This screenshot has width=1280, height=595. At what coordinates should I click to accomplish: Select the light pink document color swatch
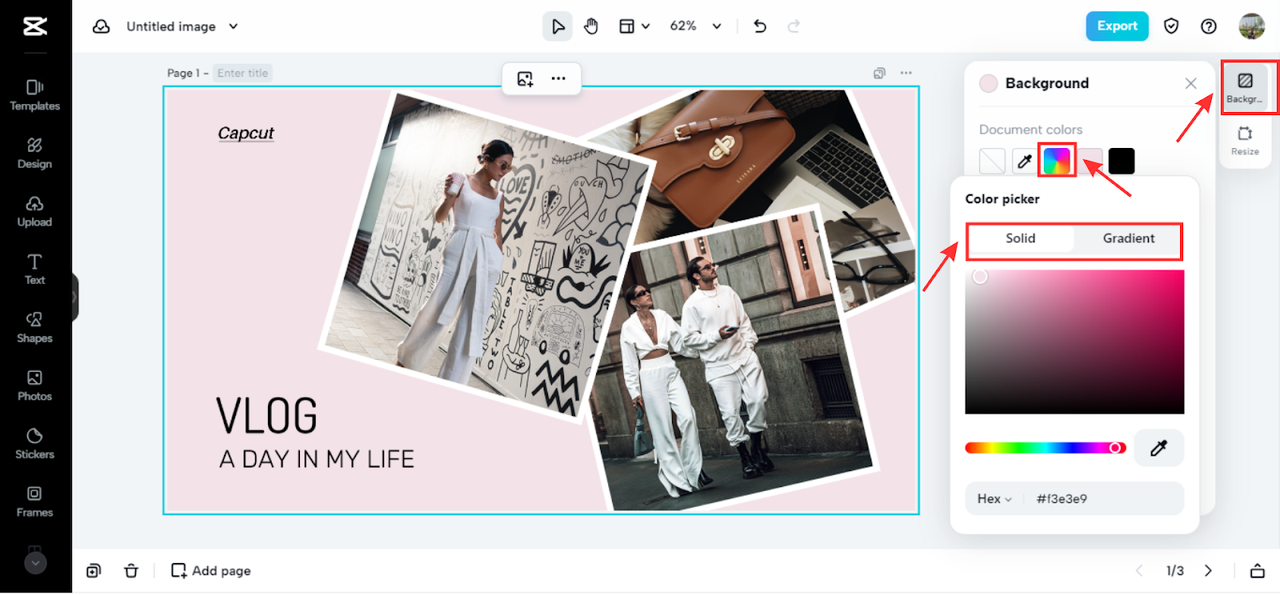coord(1091,161)
